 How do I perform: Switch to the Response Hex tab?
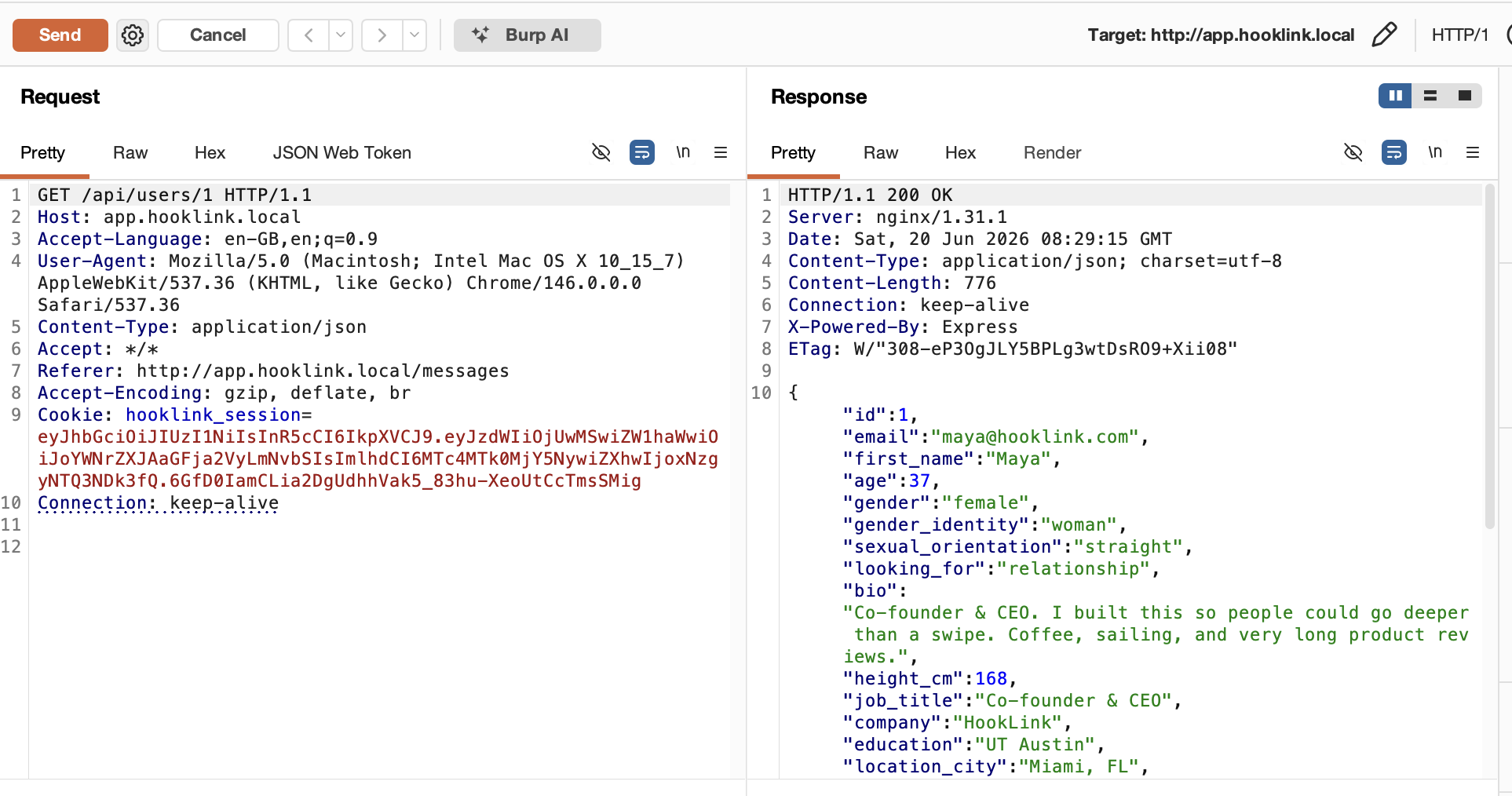click(960, 153)
